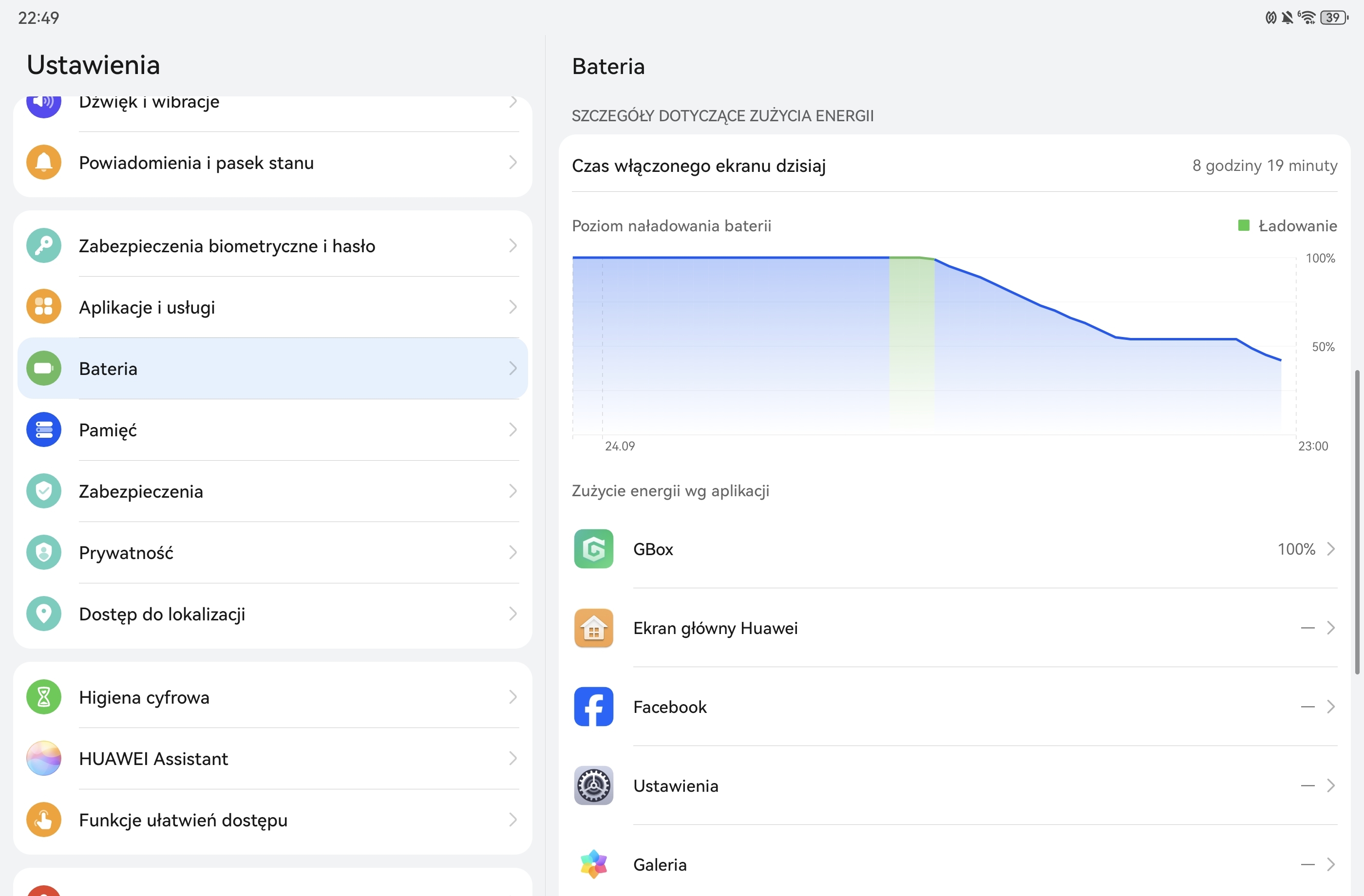Expand GBox energy details via chevron
The image size is (1364, 896).
pyautogui.click(x=1331, y=549)
